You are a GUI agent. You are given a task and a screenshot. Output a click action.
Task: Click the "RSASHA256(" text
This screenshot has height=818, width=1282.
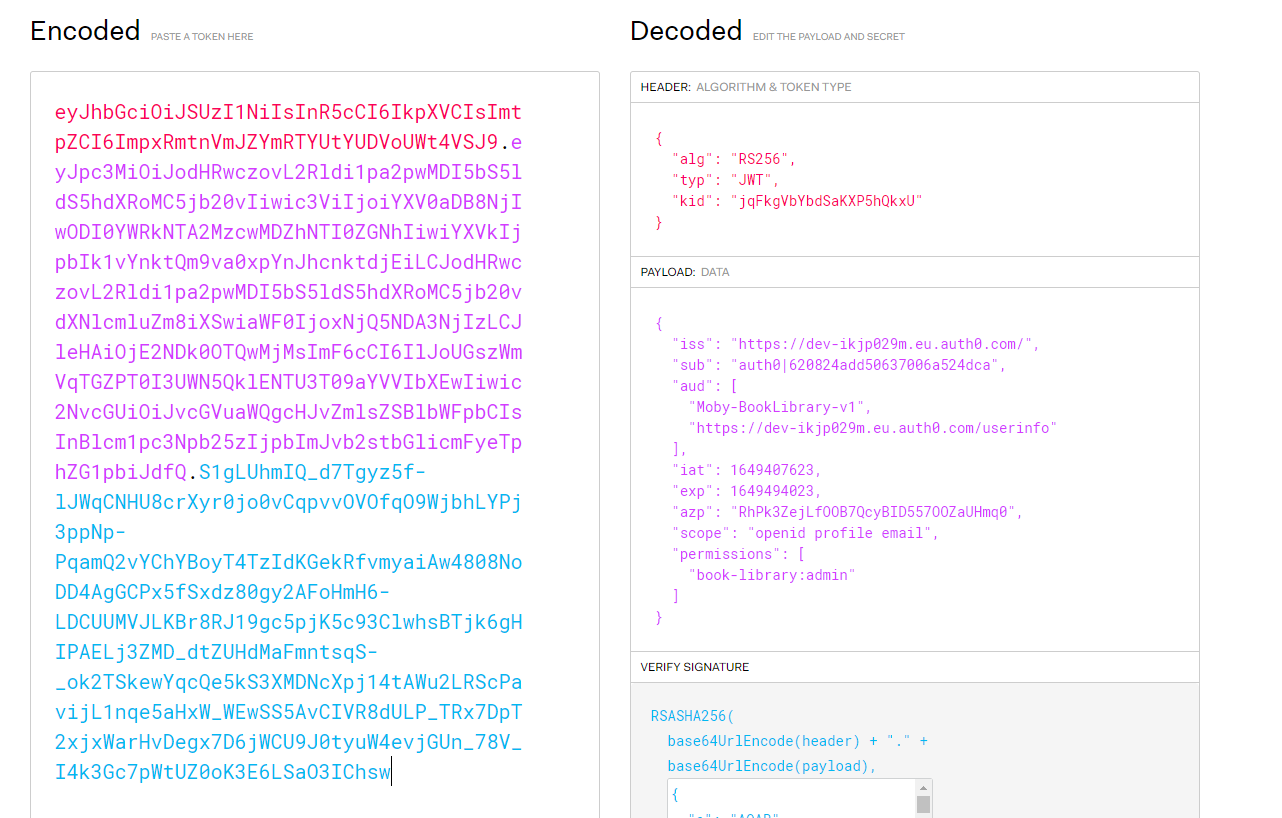coord(692,716)
